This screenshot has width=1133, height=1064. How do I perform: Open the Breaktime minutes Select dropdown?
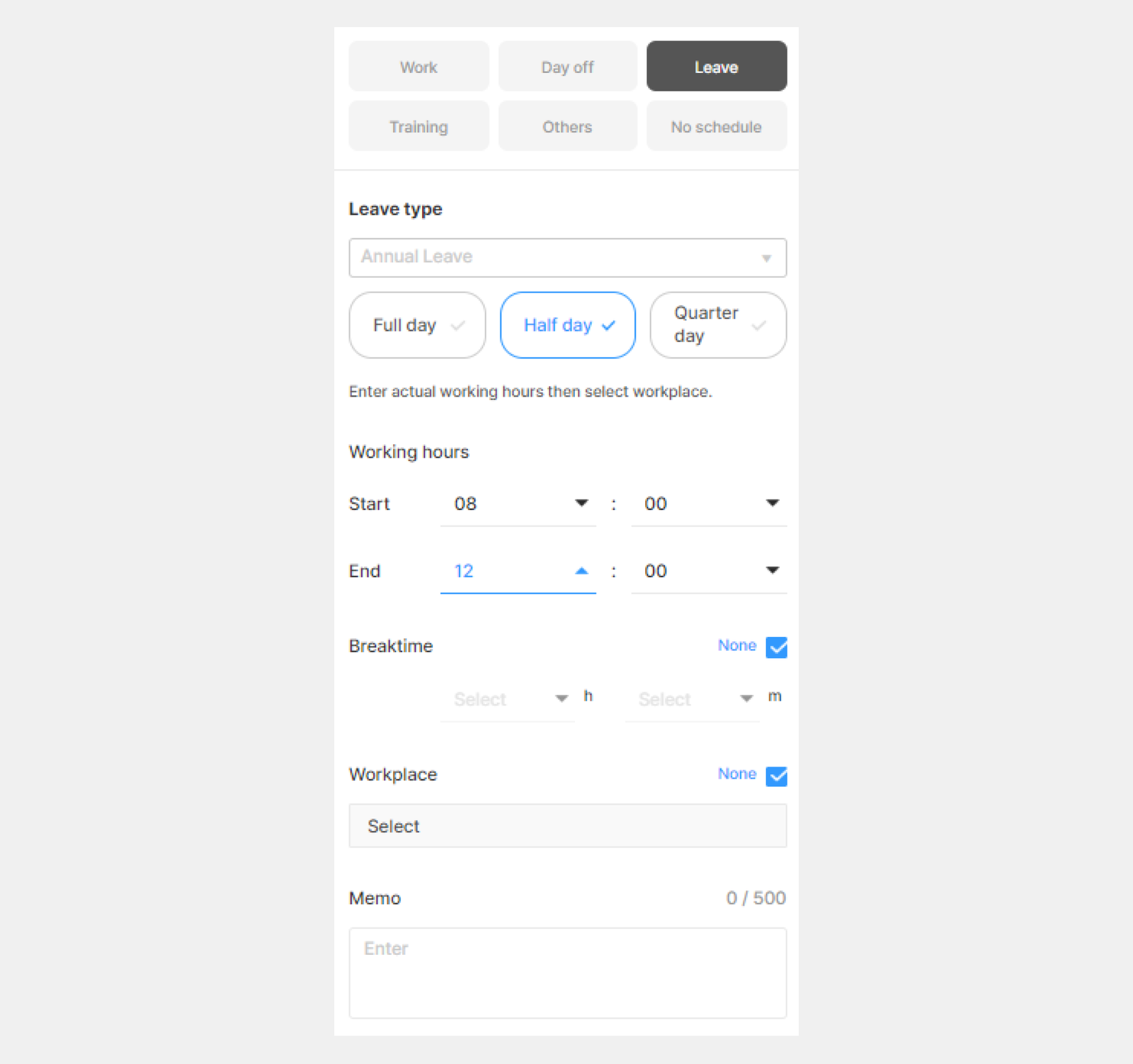point(692,699)
